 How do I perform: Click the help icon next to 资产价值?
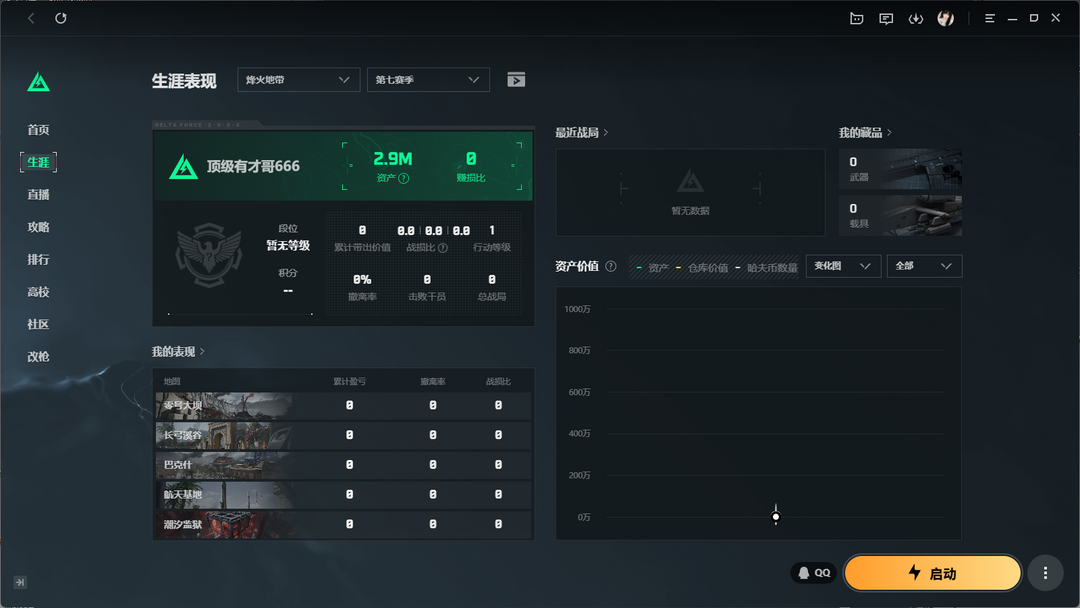click(611, 267)
